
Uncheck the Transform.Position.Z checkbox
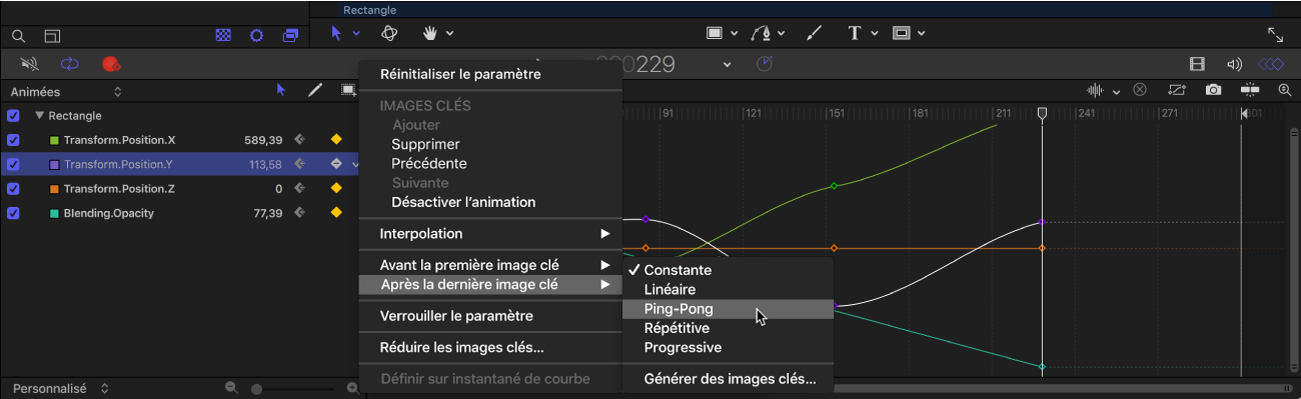click(x=13, y=188)
